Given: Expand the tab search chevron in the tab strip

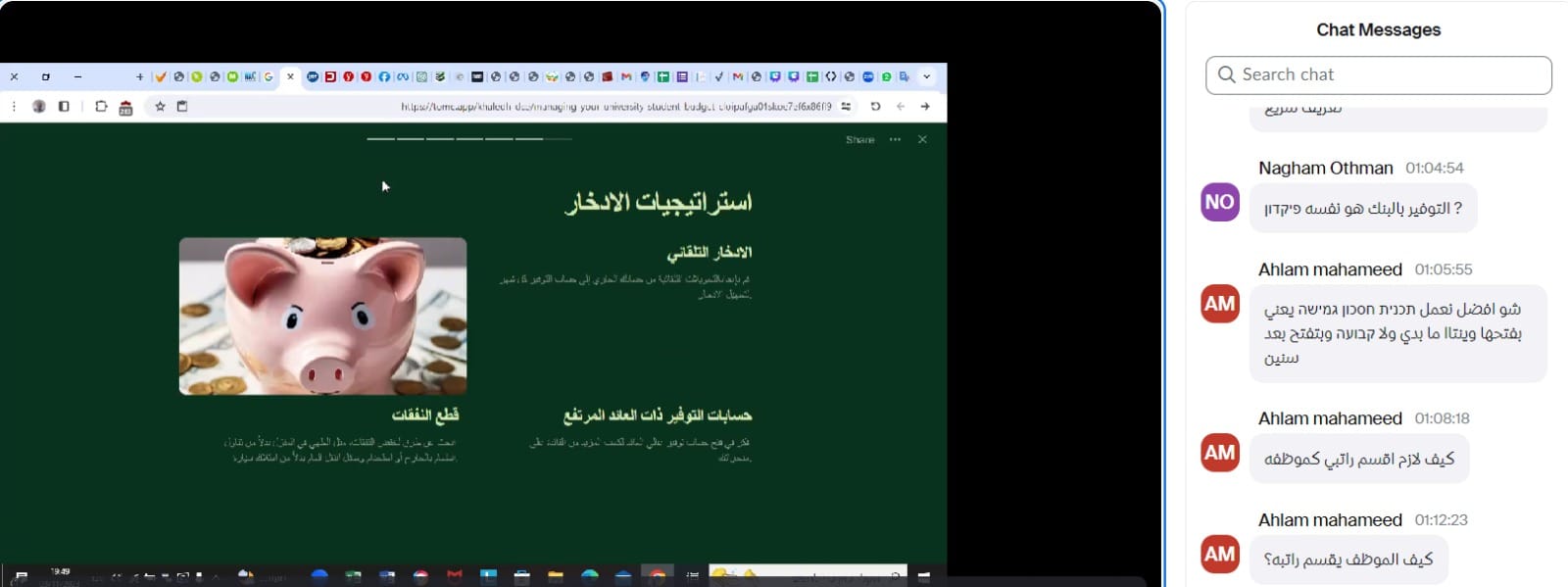Looking at the screenshot, I should 926,76.
